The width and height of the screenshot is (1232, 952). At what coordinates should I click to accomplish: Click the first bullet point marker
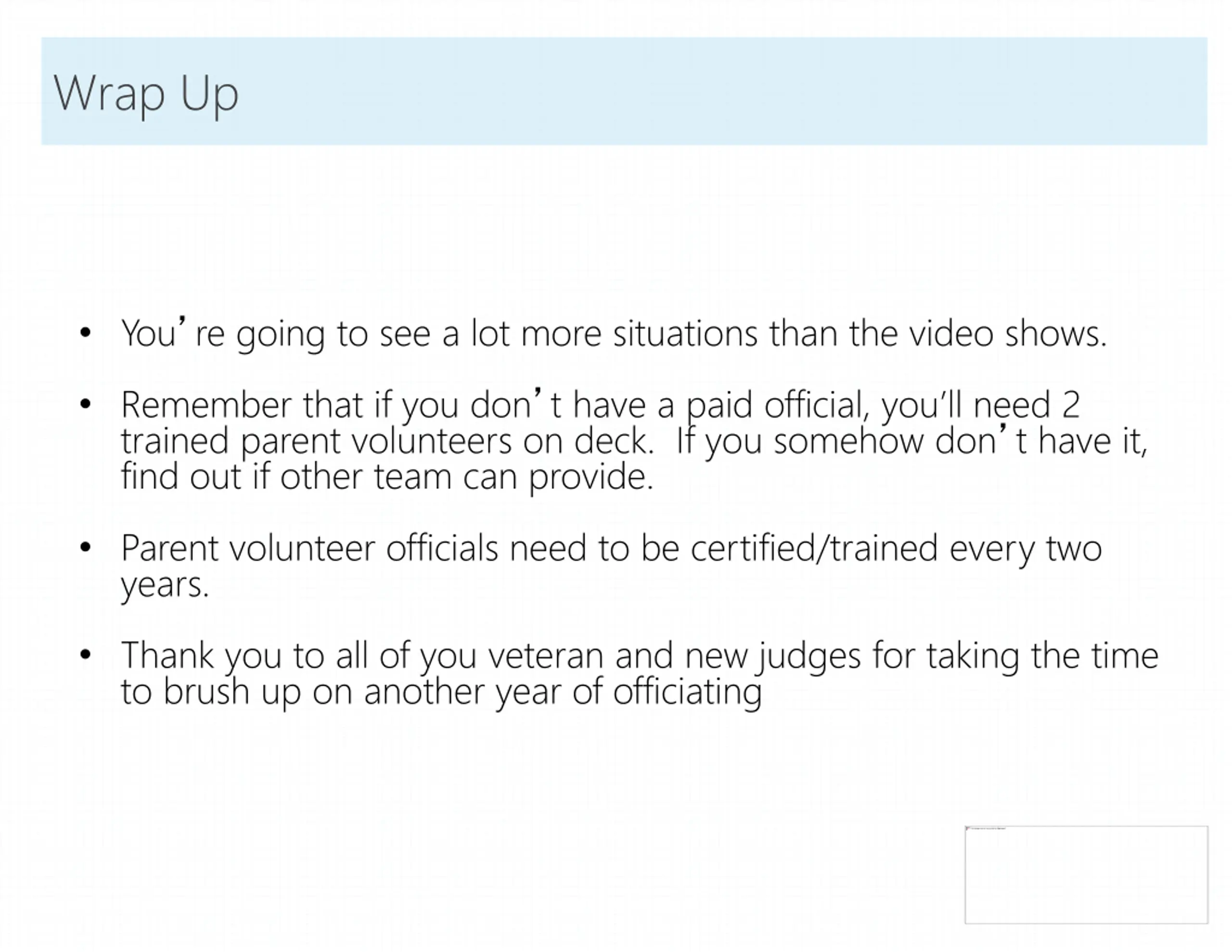pos(85,333)
